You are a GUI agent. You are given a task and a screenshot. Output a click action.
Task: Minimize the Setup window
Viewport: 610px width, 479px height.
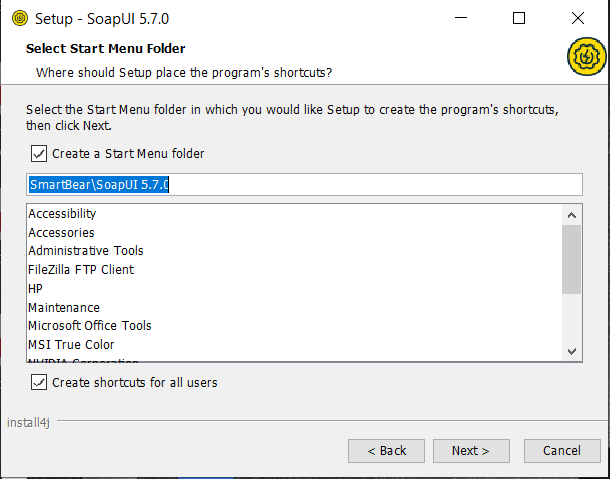point(461,18)
